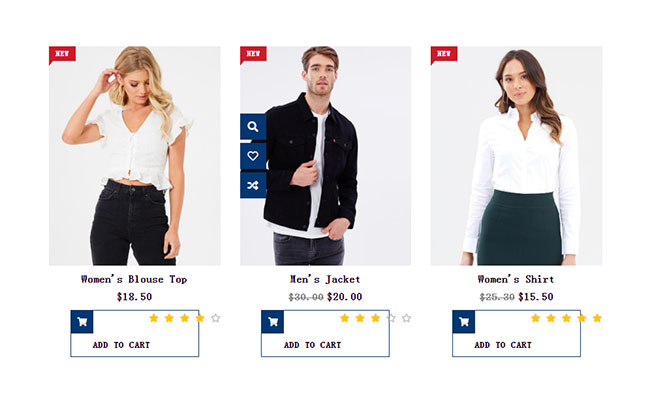Click NEW badge on Women's Shirt

[x=443, y=53]
